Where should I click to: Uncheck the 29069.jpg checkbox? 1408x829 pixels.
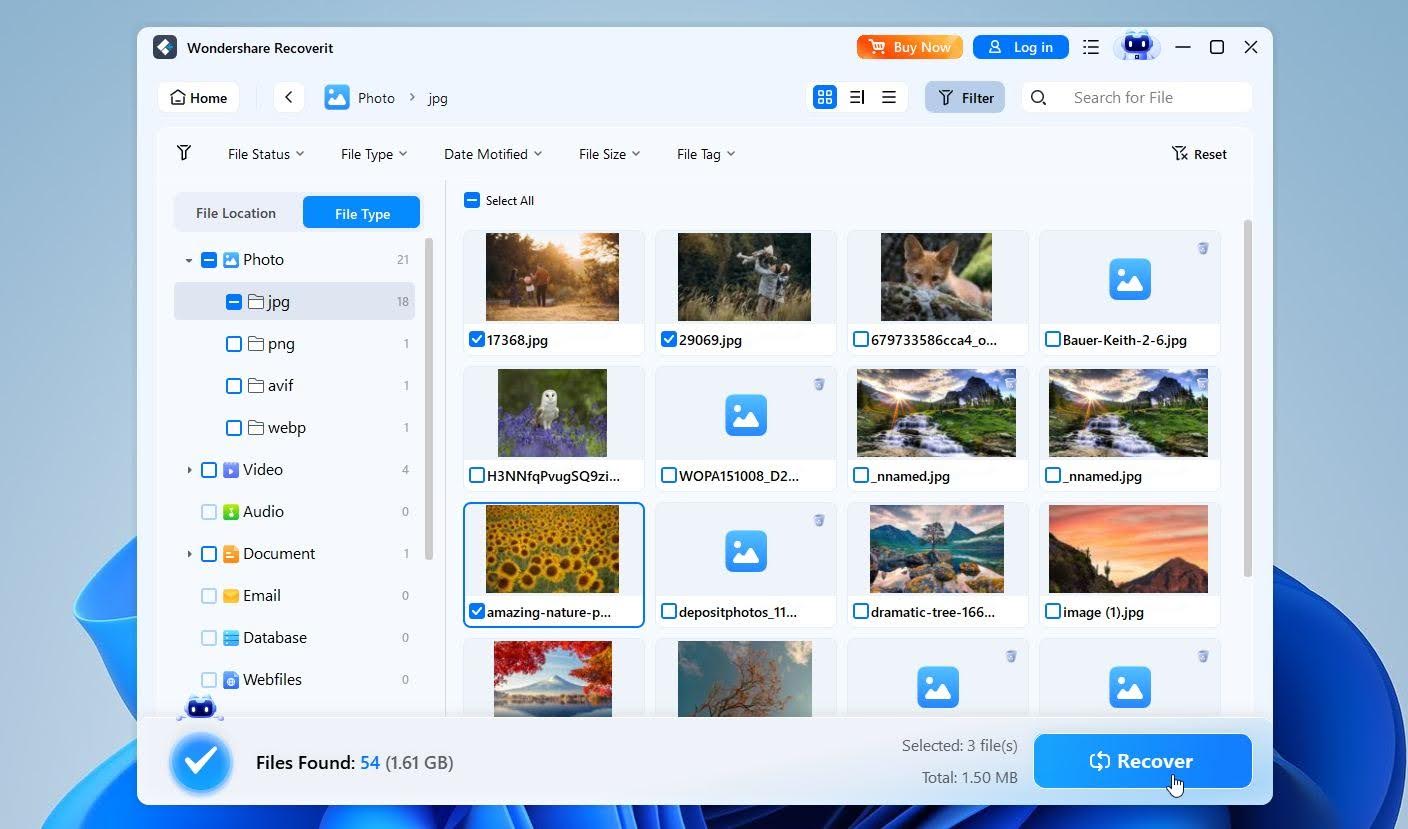tap(669, 340)
